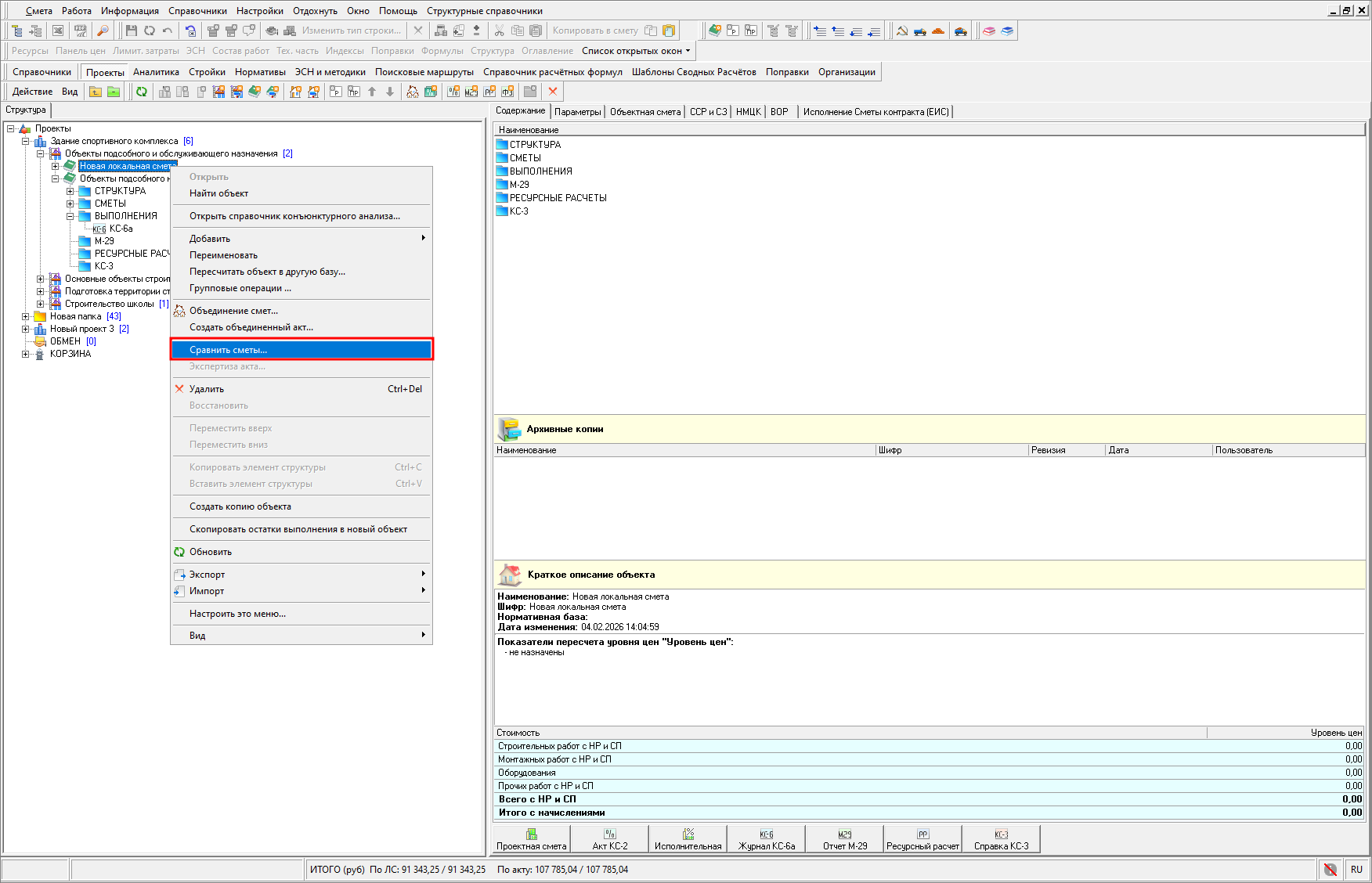Switch to the Параметры tab
Image resolution: width=1372 pixels, height=883 pixels.
coord(577,112)
